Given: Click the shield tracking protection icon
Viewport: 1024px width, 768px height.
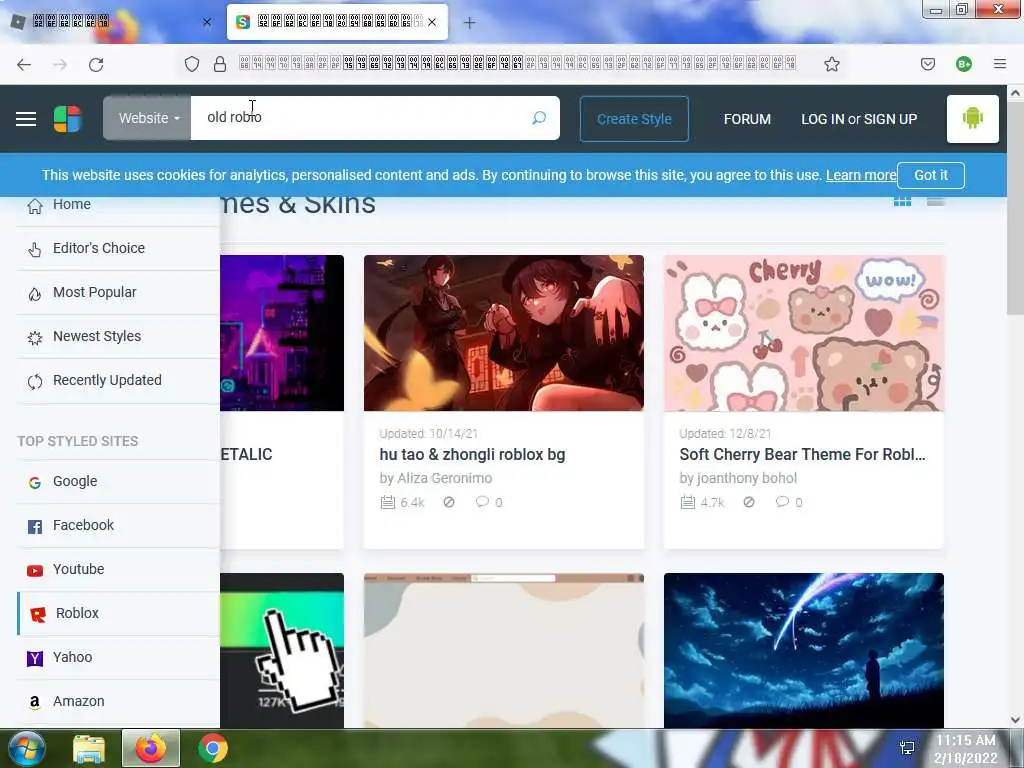Looking at the screenshot, I should (191, 64).
